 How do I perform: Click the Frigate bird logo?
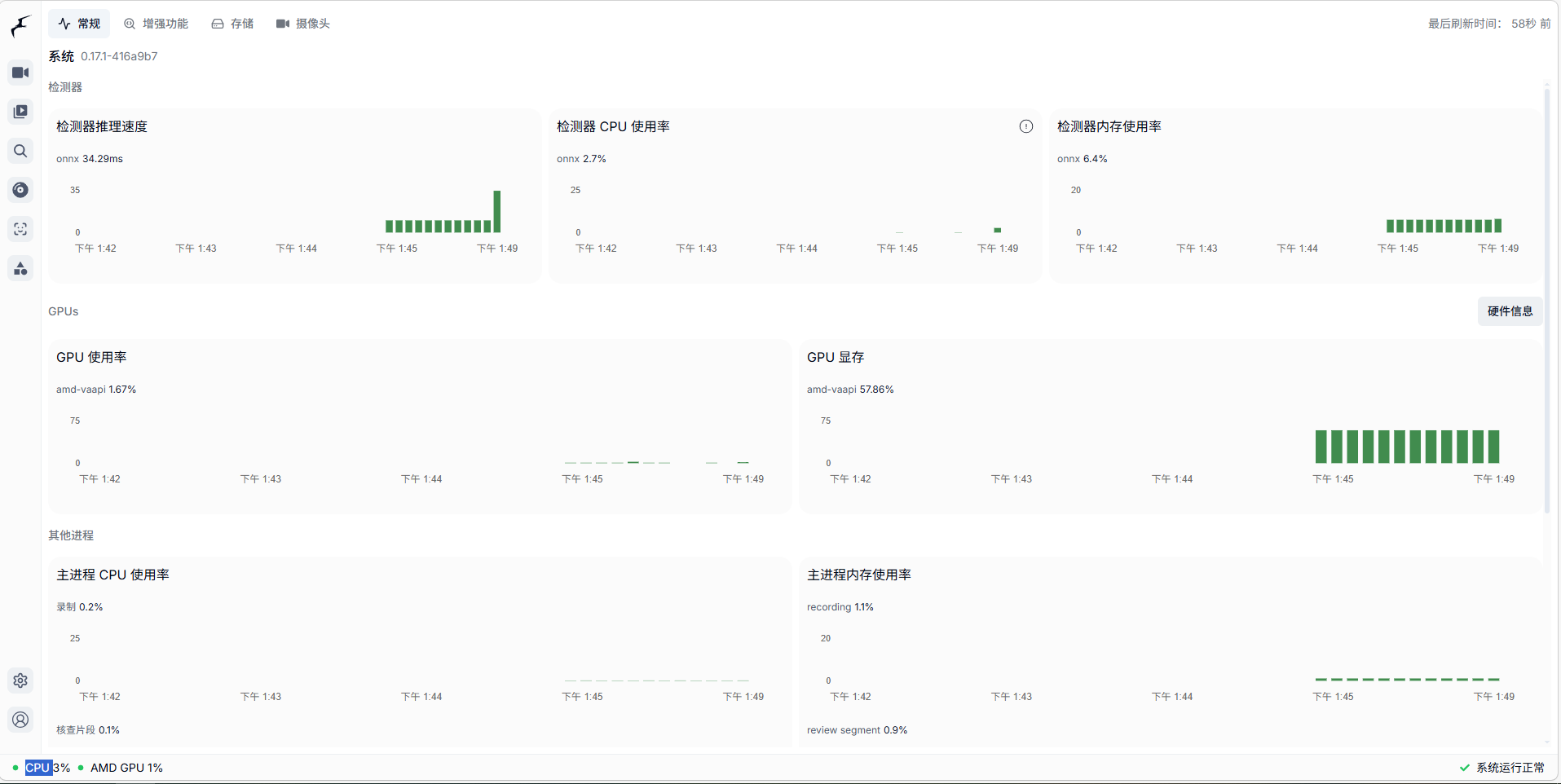click(20, 26)
